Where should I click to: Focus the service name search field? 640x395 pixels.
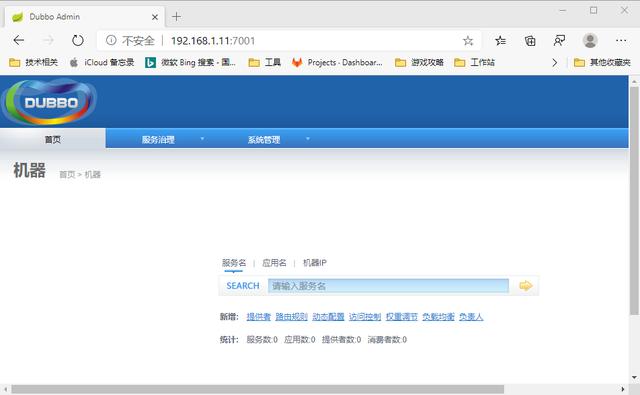388,286
